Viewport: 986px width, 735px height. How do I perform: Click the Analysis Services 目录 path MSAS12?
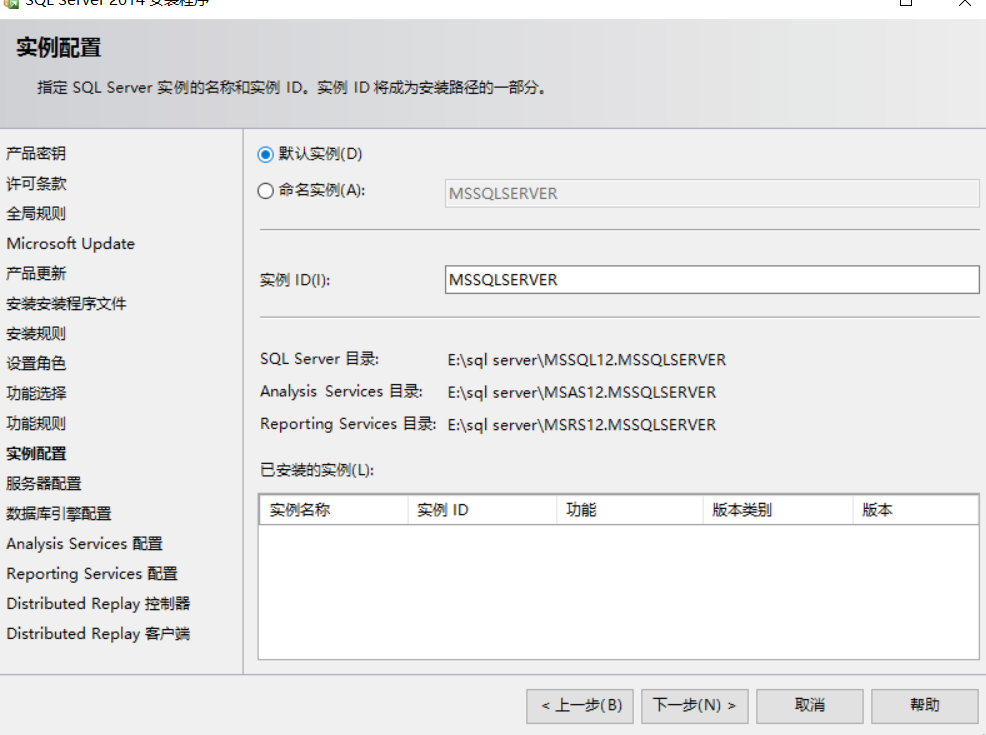[582, 392]
